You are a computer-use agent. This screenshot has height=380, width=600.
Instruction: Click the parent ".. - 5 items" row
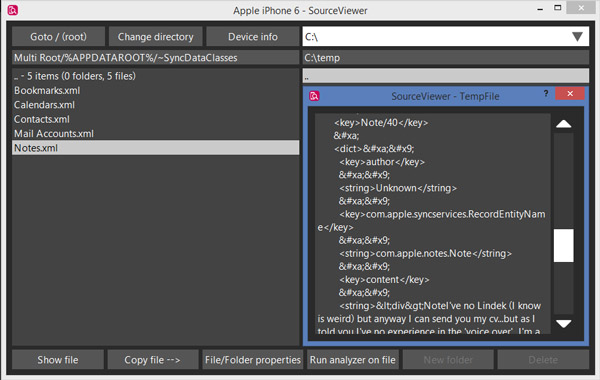tap(155, 76)
